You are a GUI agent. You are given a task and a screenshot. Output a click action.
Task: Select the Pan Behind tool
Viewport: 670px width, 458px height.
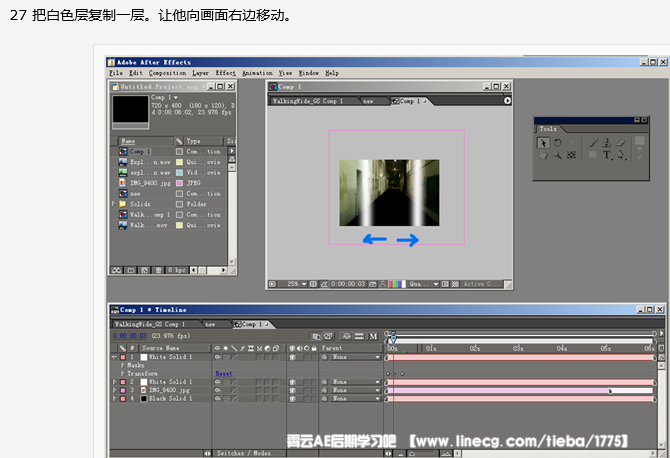click(x=571, y=155)
